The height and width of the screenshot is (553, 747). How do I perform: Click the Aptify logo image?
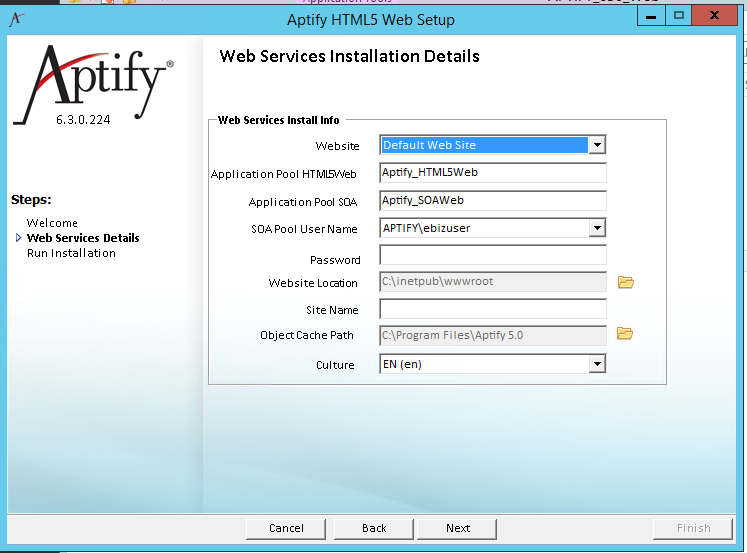click(x=94, y=84)
